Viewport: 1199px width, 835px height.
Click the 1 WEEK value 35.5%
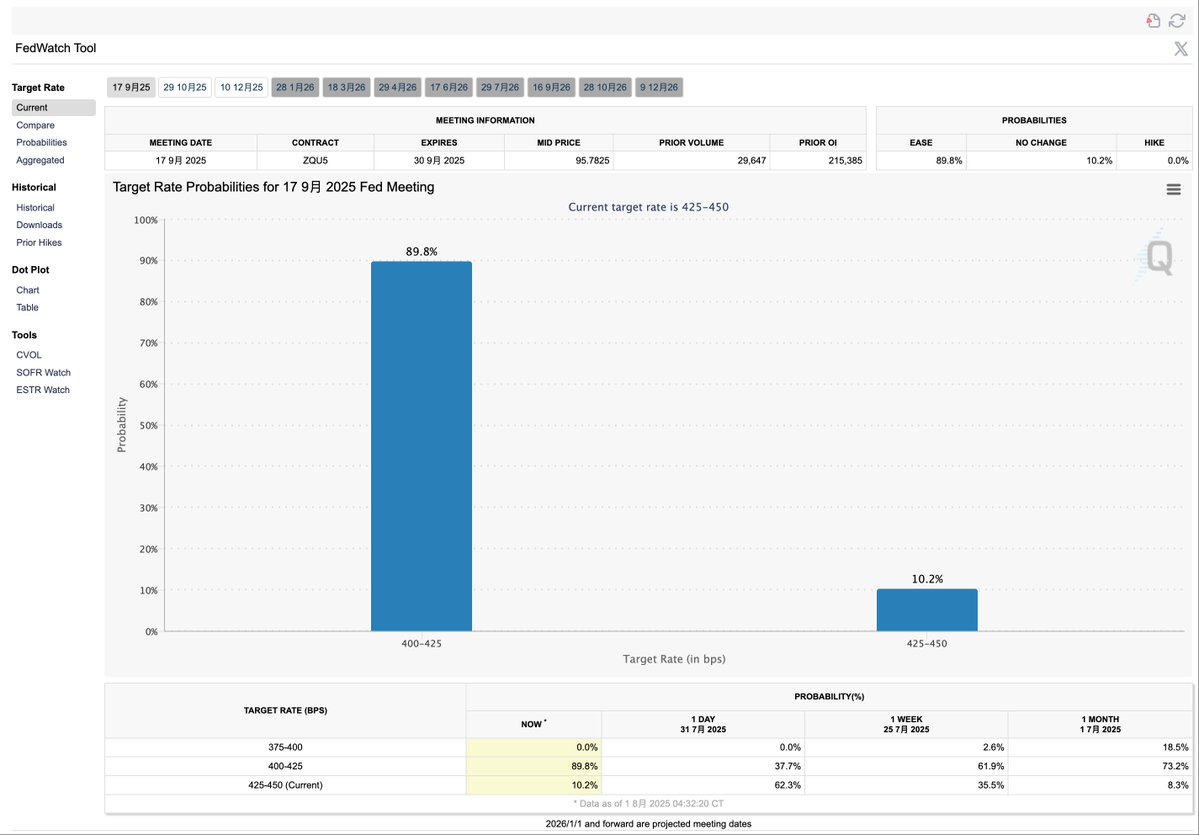[x=992, y=785]
